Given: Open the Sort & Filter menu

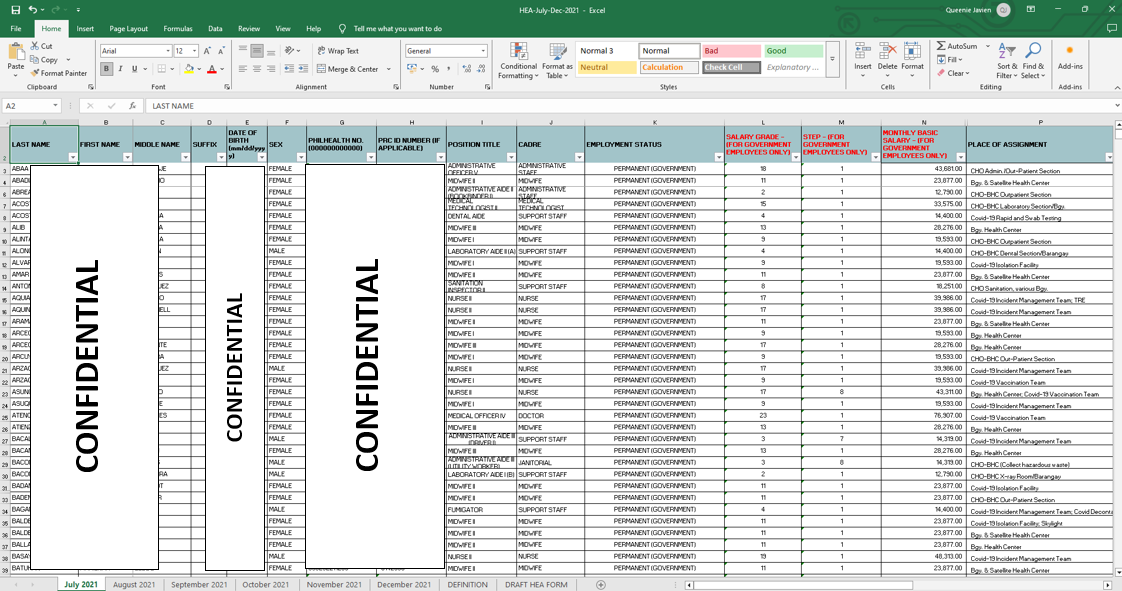Looking at the screenshot, I should [1006, 61].
